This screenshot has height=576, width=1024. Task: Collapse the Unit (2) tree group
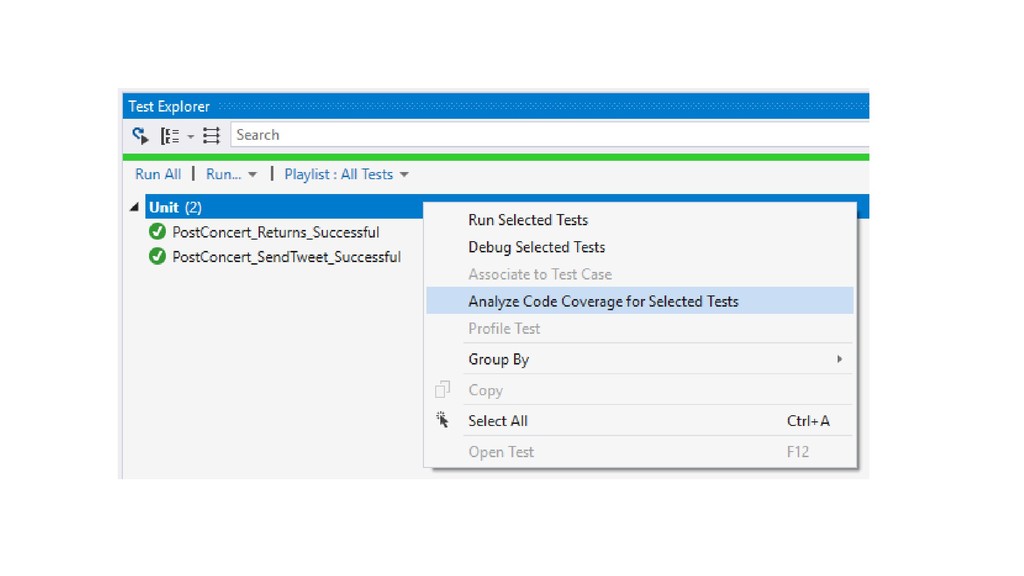(134, 207)
